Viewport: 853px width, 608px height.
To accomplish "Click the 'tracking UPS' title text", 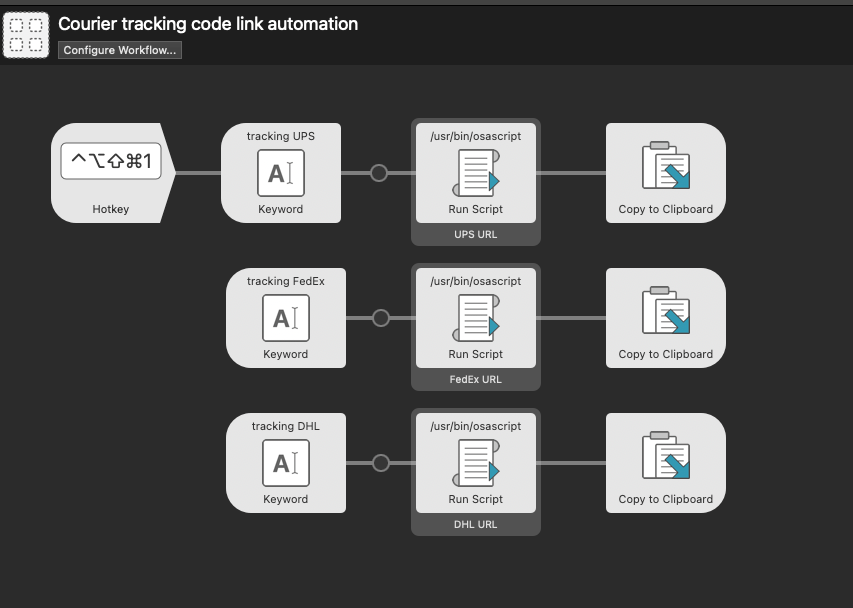I will tap(281, 136).
